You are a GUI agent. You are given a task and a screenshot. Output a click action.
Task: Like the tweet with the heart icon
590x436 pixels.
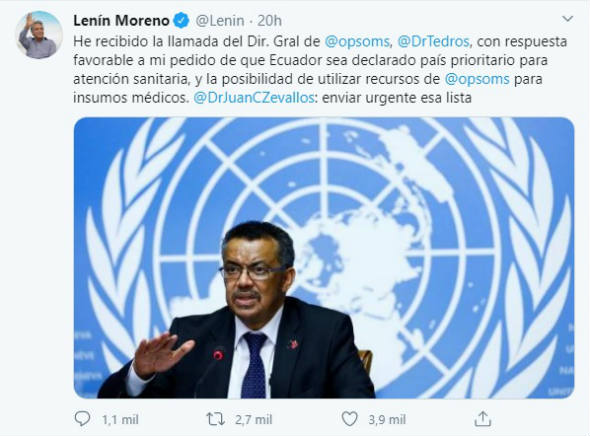[349, 419]
